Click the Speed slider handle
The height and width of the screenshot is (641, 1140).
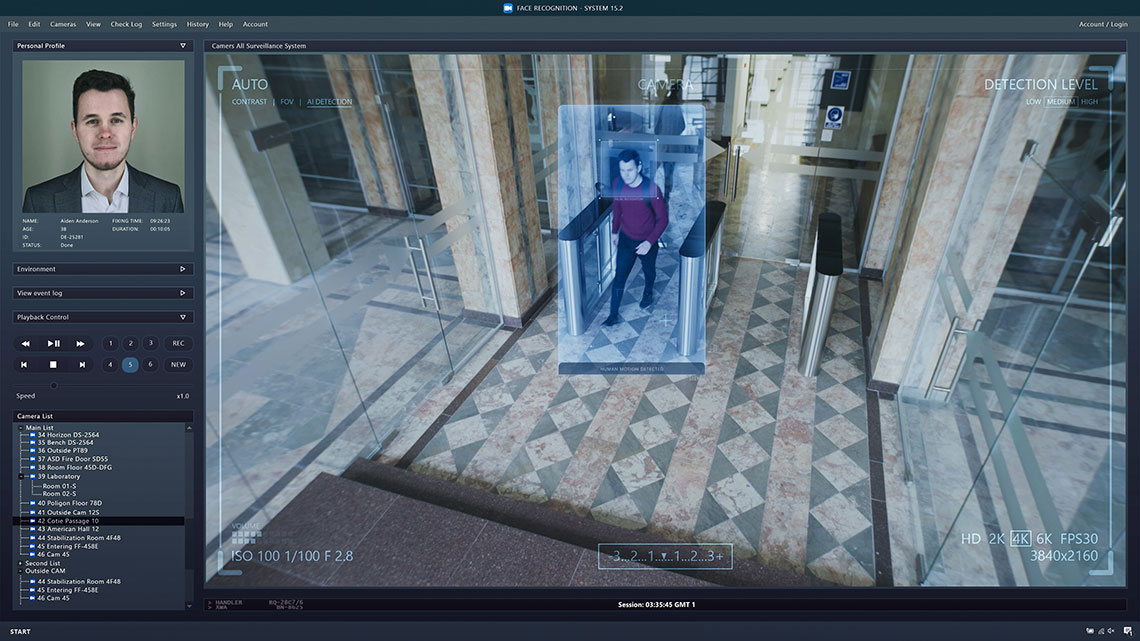click(54, 385)
